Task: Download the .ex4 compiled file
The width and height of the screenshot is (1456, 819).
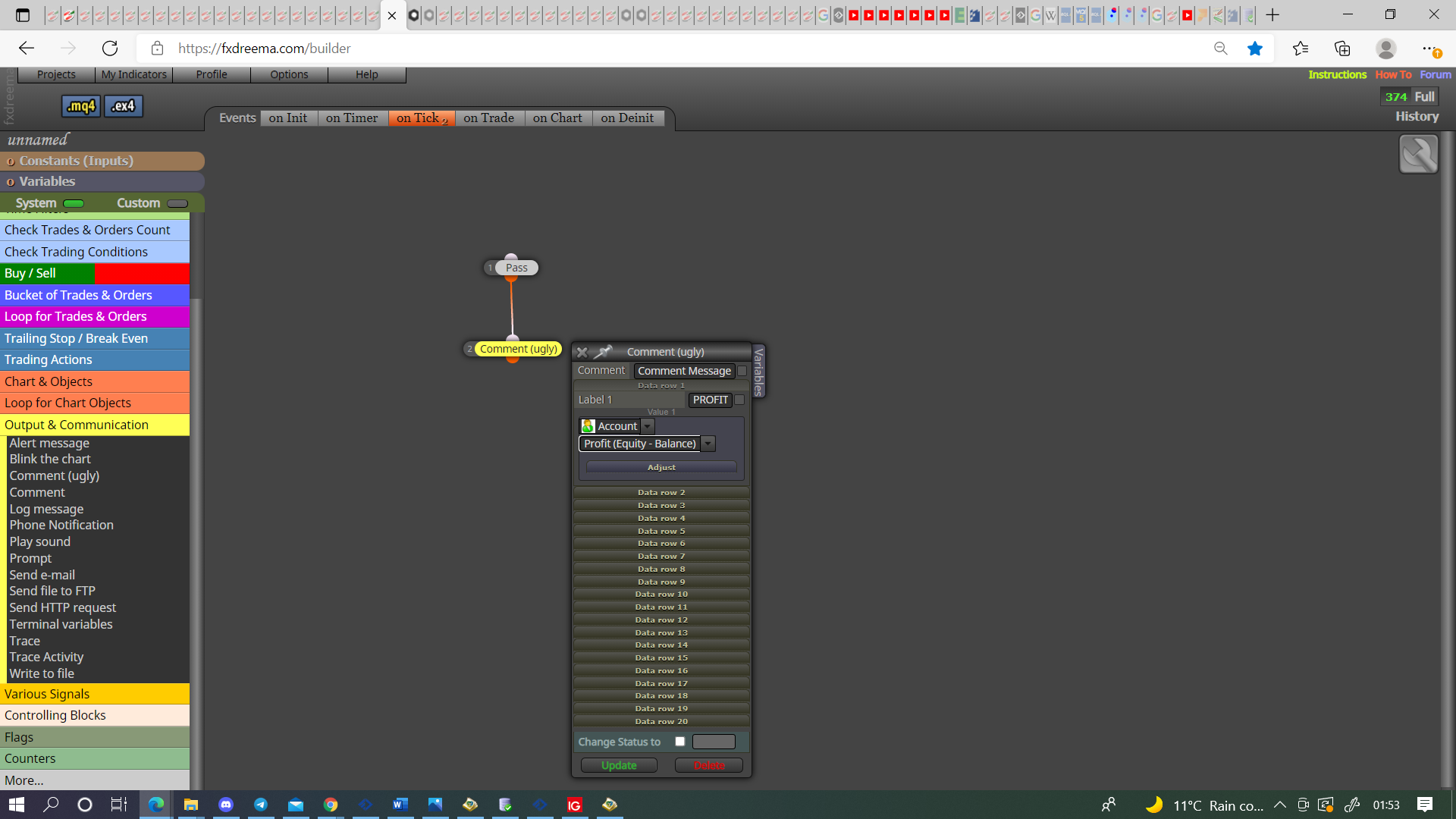Action: [x=123, y=106]
